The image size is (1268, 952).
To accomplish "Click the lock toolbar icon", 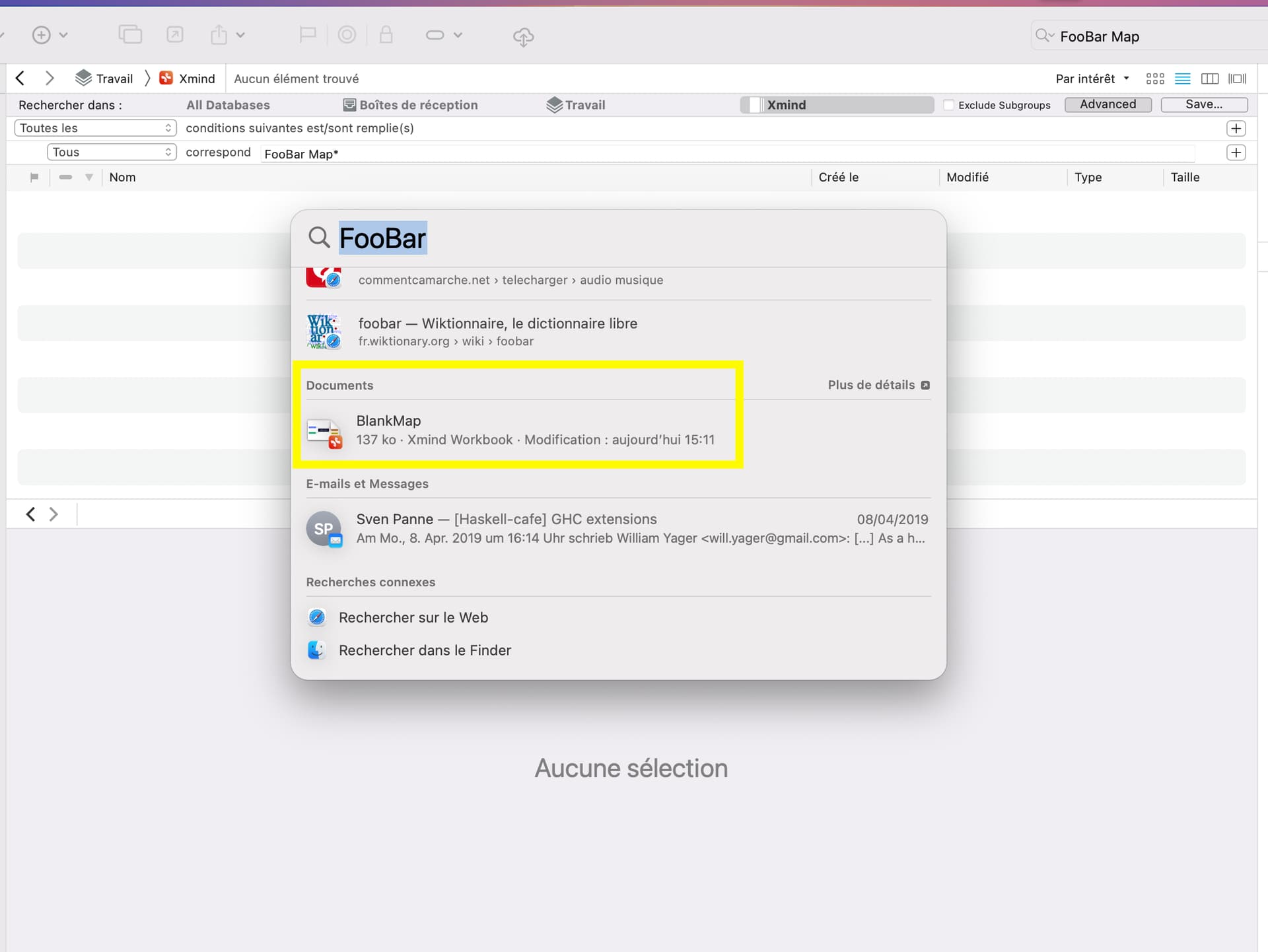I will (x=386, y=34).
